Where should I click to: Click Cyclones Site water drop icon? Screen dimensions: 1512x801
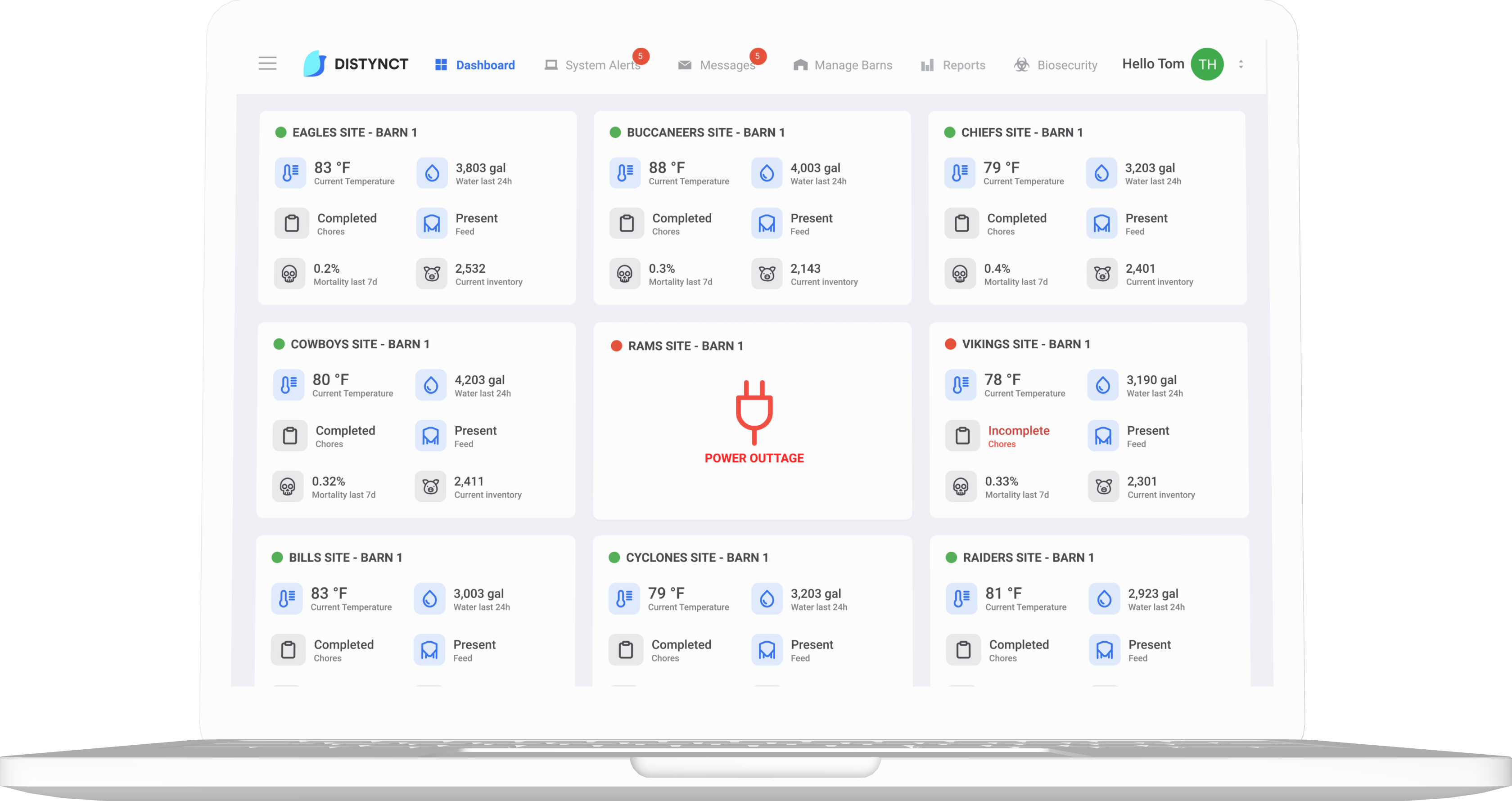767,598
